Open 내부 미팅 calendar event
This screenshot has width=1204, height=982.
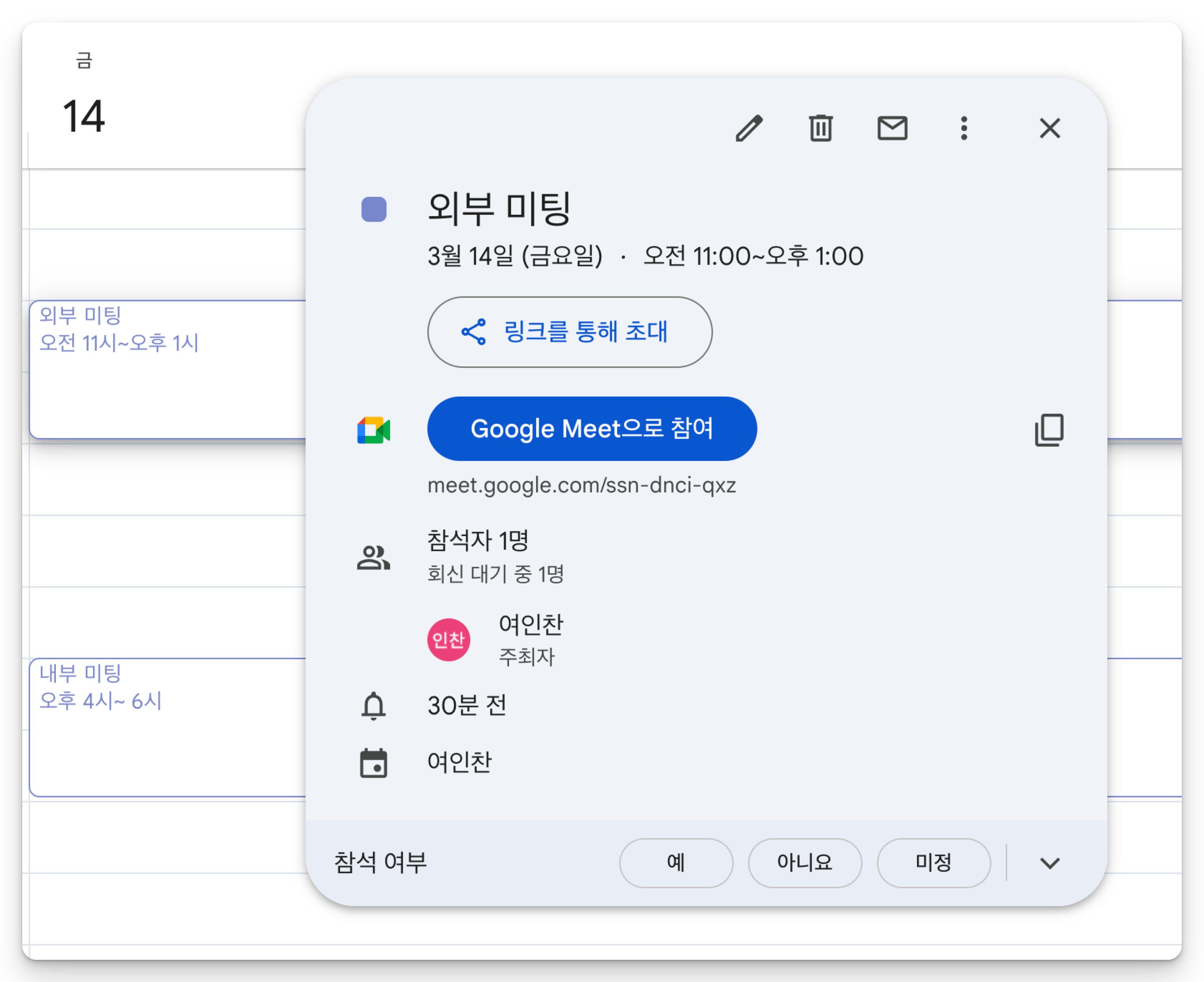point(167,727)
